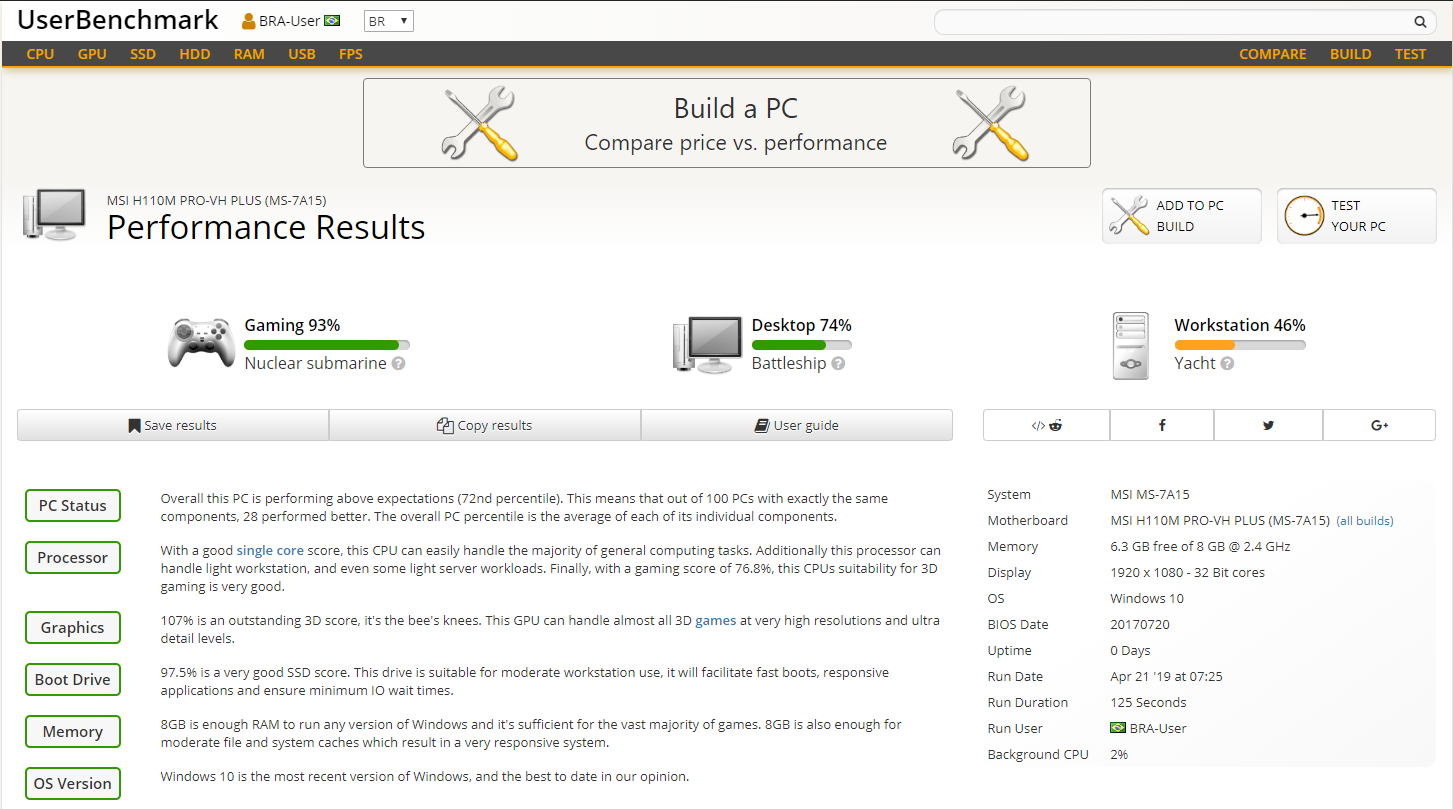This screenshot has width=1453, height=809.
Task: Click the clipboard icon on Copy results
Action: pyautogui.click(x=445, y=426)
